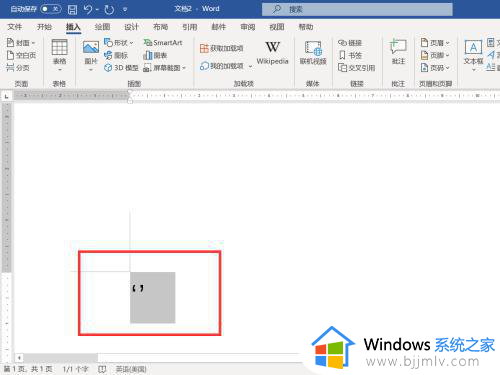Switch to the Design tab
Image resolution: width=500 pixels, height=375 pixels.
pyautogui.click(x=131, y=27)
